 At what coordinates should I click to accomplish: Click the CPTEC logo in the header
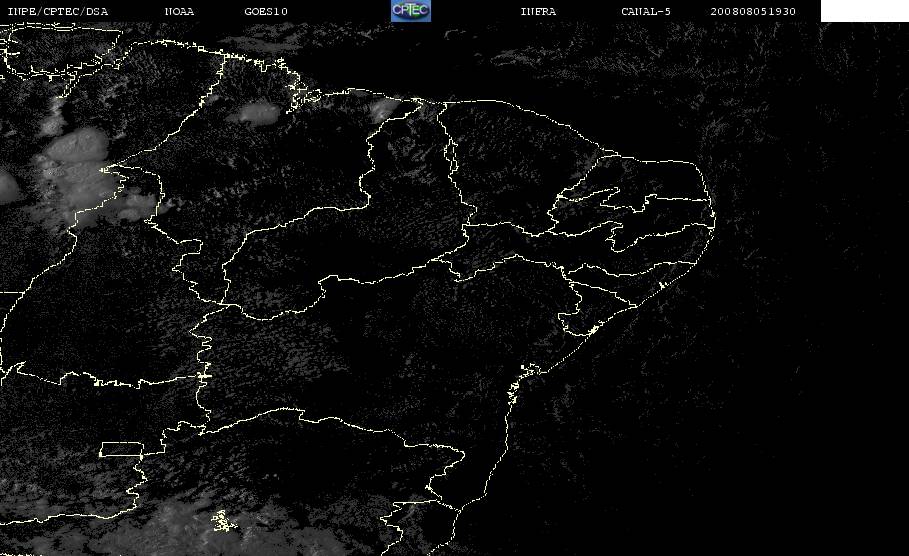411,10
